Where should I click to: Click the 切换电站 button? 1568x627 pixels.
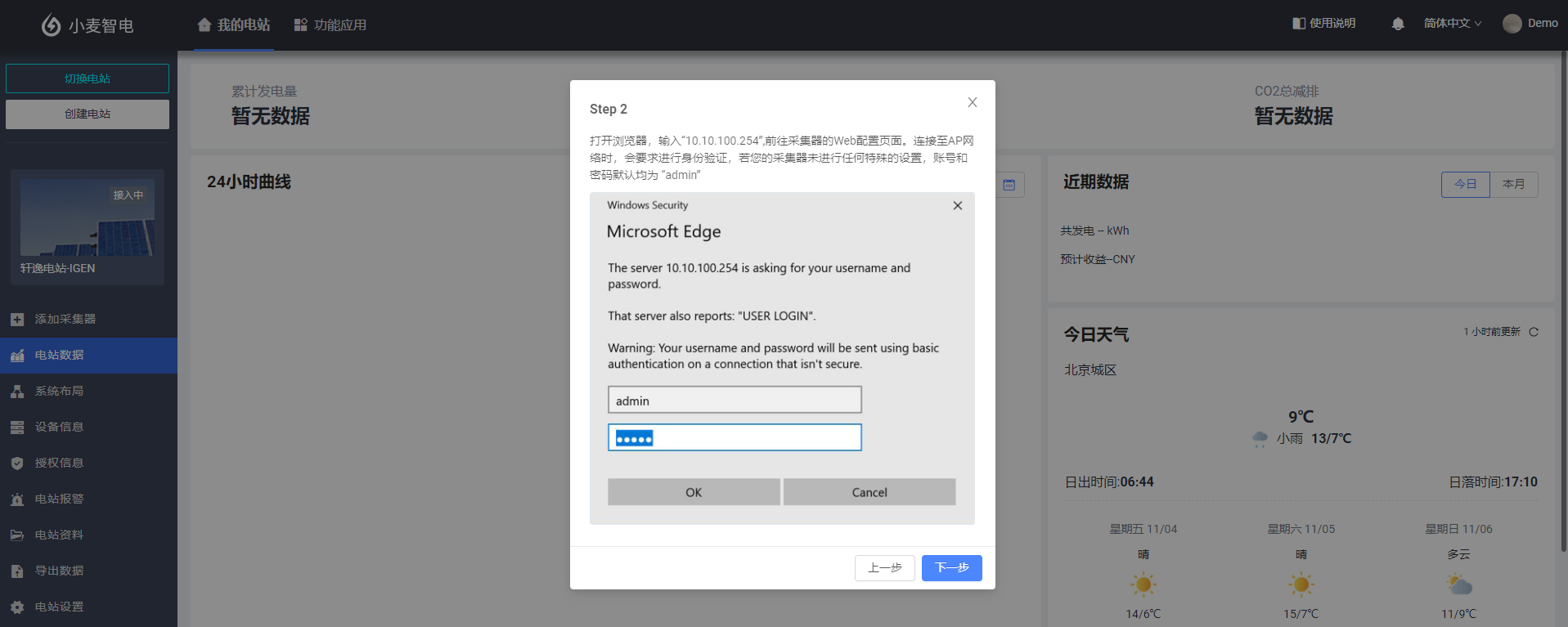tap(88, 78)
